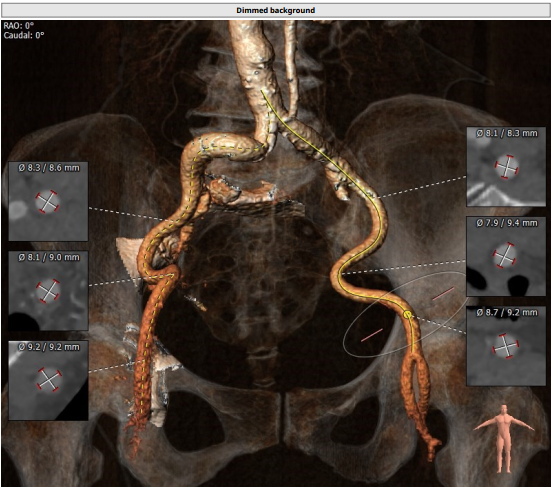Open the Ø 8.3 / 8.6 mm cross-section thumbnail
Screen dimensions: 553x492
pos(48,202)
